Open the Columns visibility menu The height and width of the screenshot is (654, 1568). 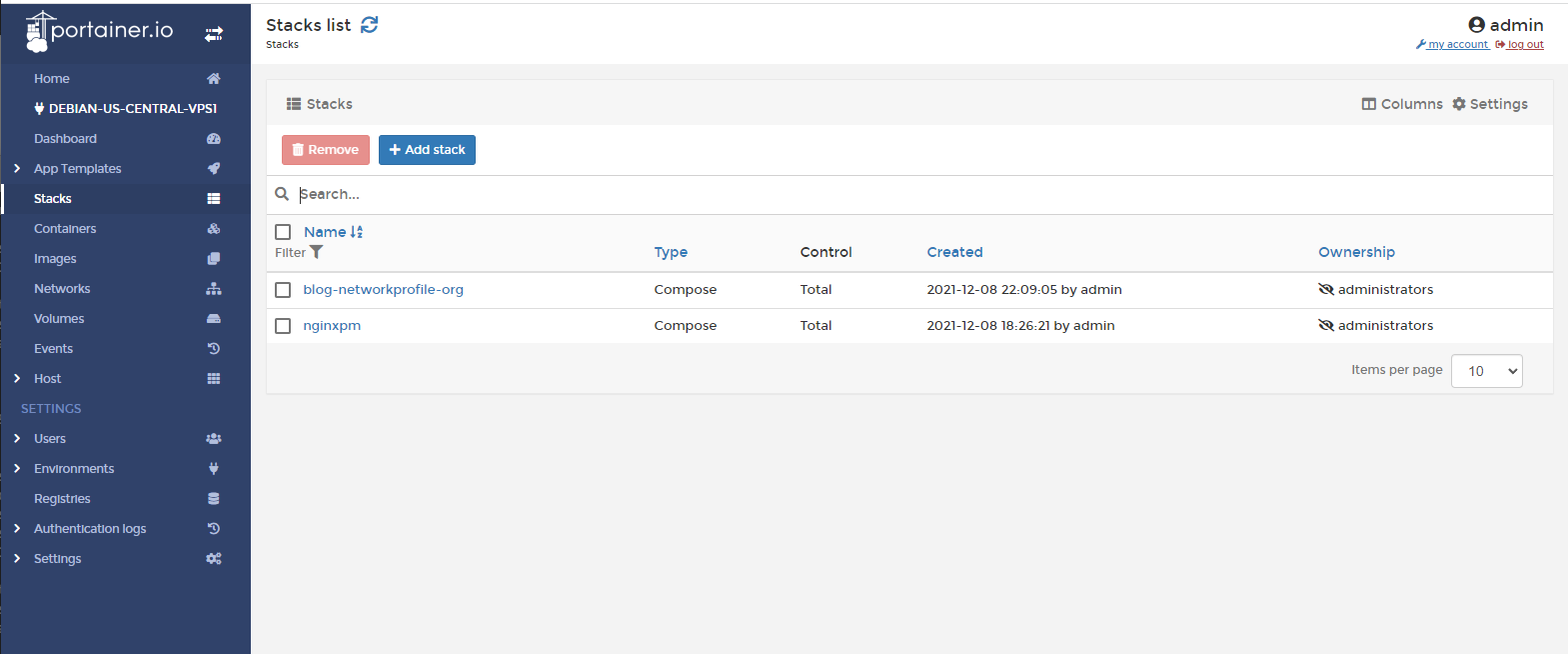(x=1402, y=104)
